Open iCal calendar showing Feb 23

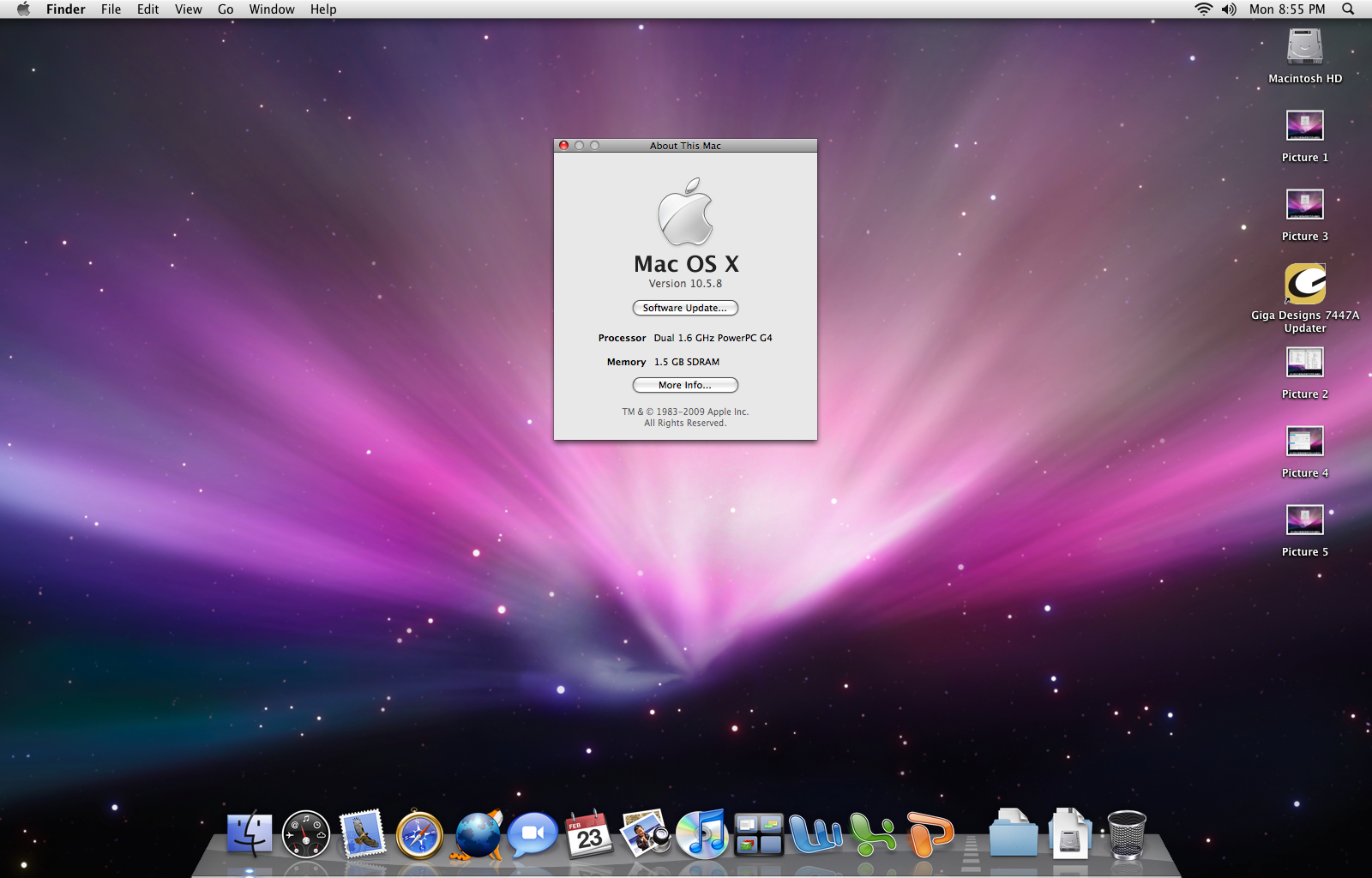pyautogui.click(x=589, y=834)
